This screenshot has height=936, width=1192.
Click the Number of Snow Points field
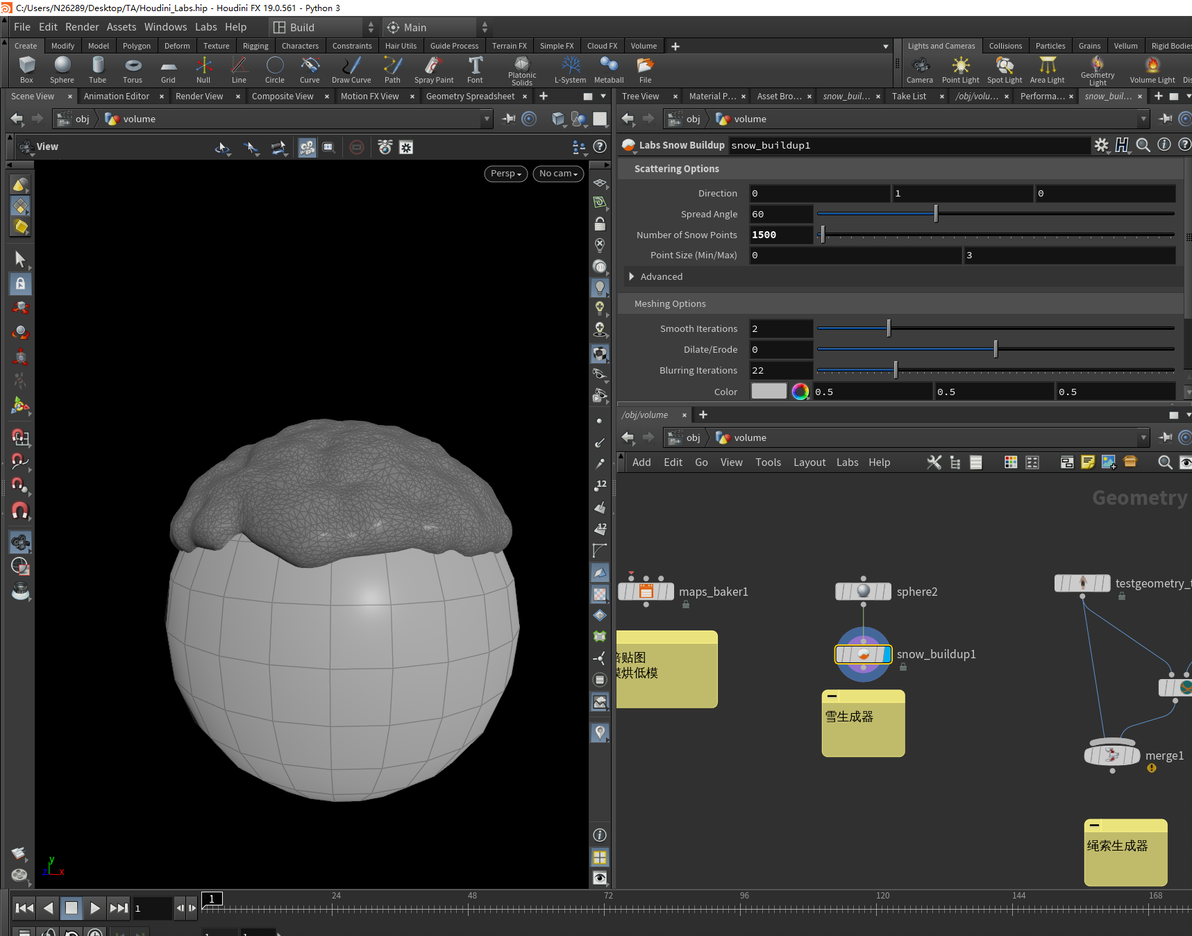780,235
